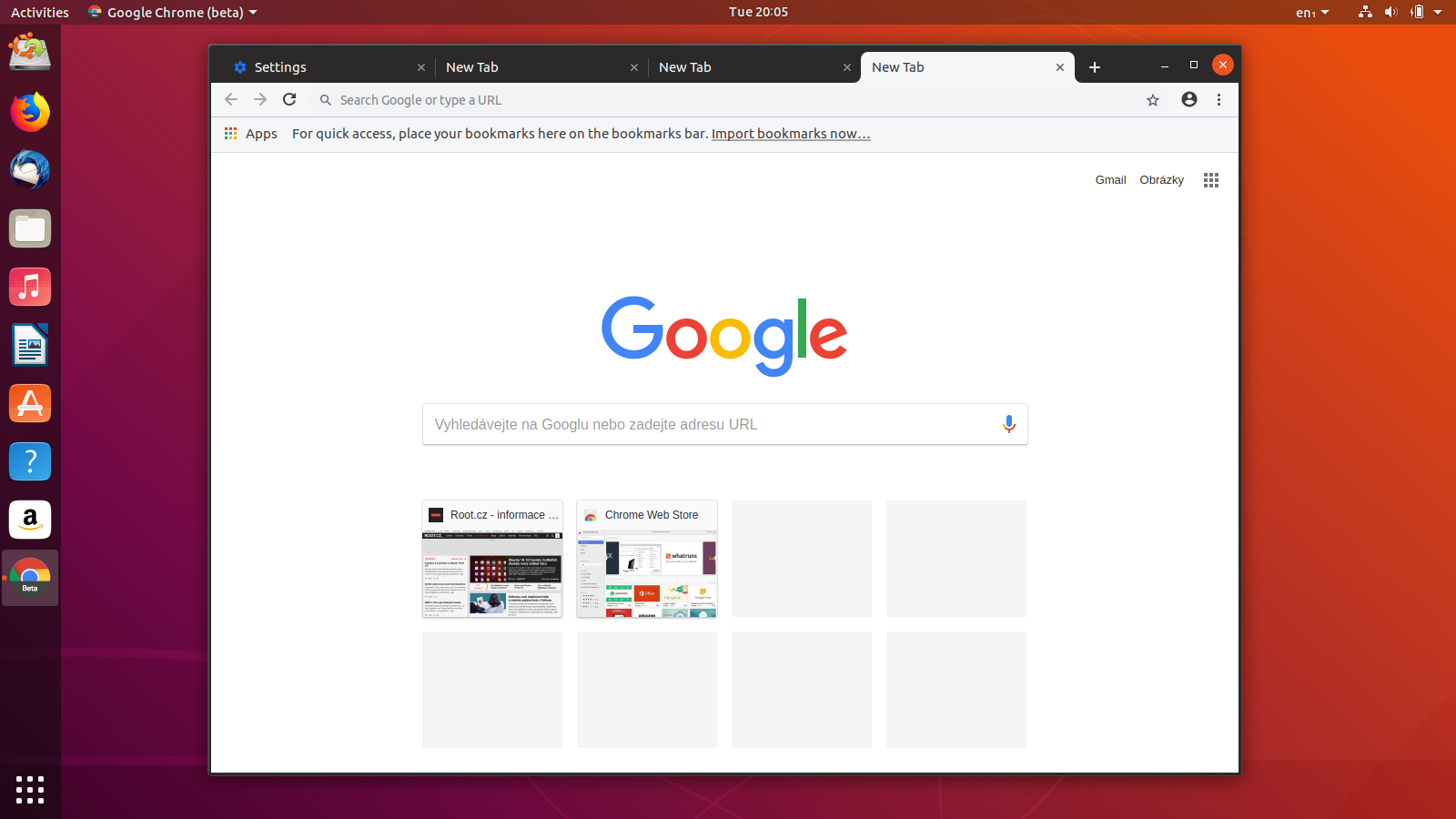Screen dimensions: 1456x819
Task: Switch to the Settings tab
Action: [x=328, y=67]
